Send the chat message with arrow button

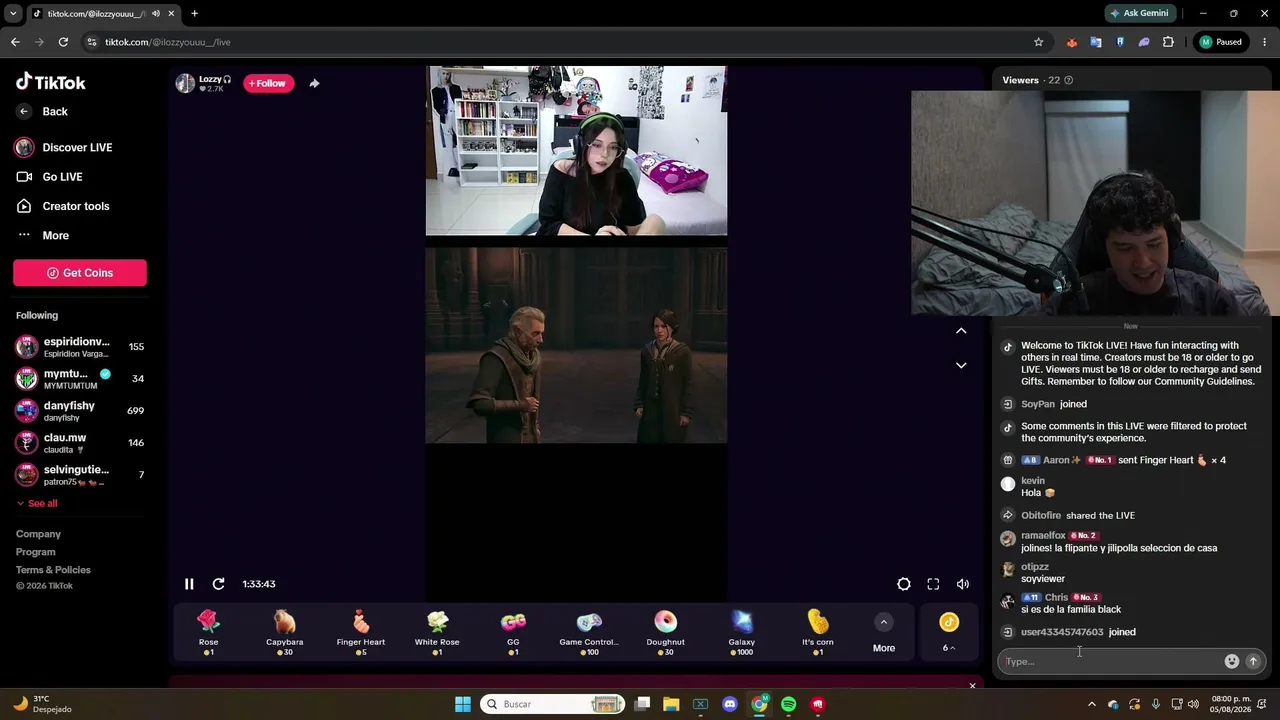click(1253, 661)
